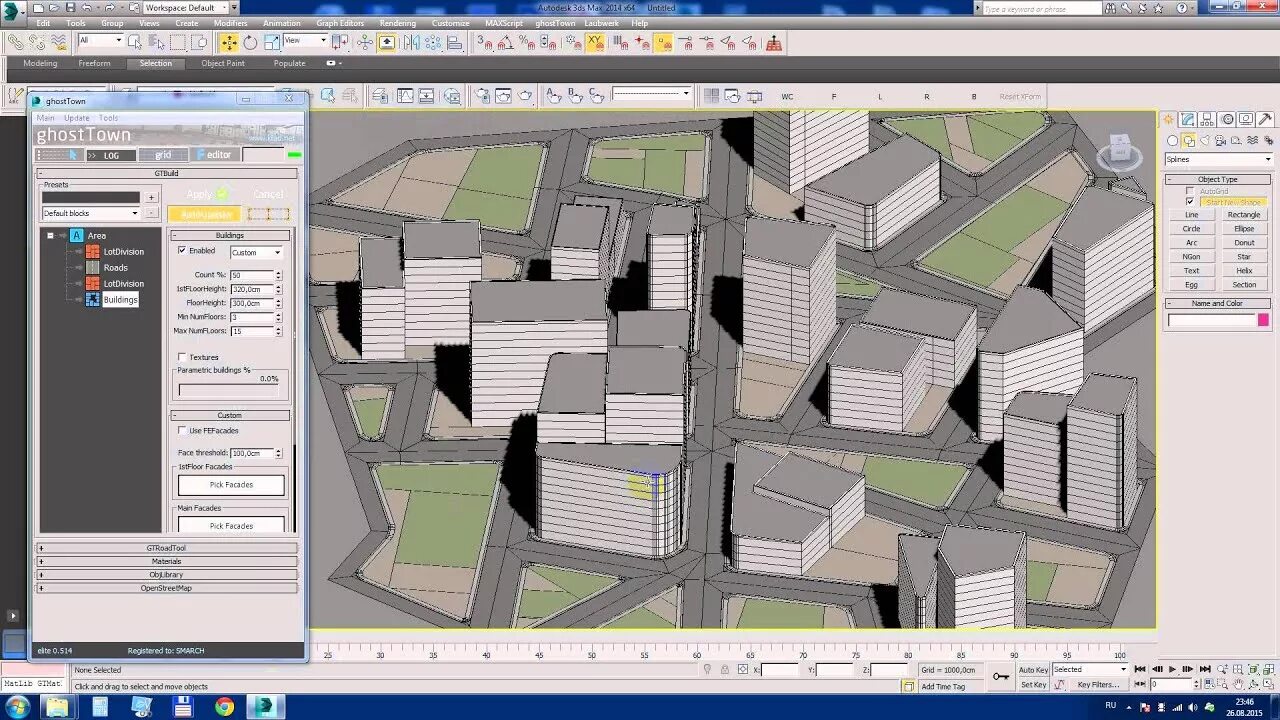Open Chrome from the Windows taskbar

(x=224, y=707)
